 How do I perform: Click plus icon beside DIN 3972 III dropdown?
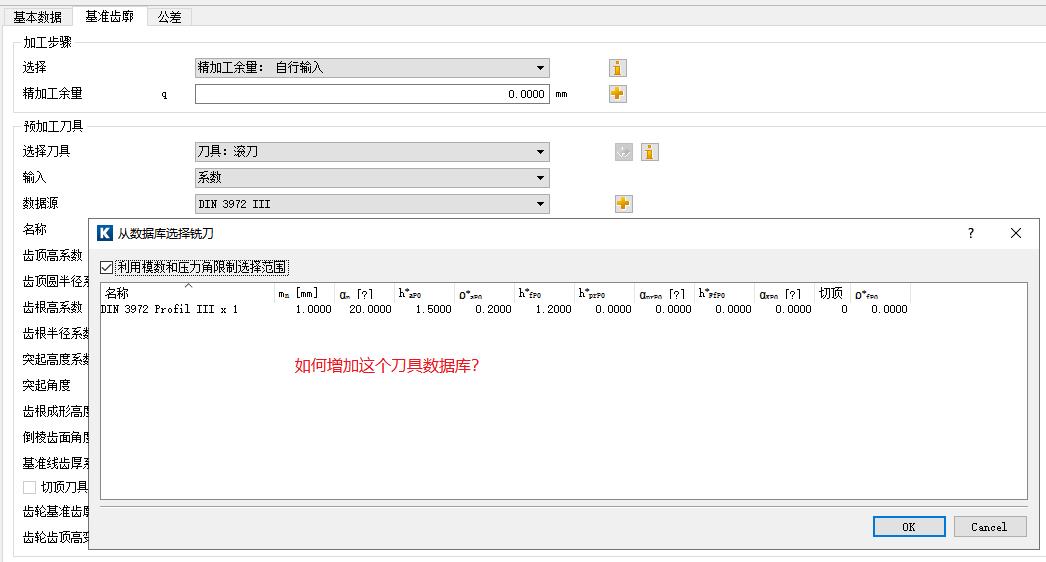tap(624, 204)
